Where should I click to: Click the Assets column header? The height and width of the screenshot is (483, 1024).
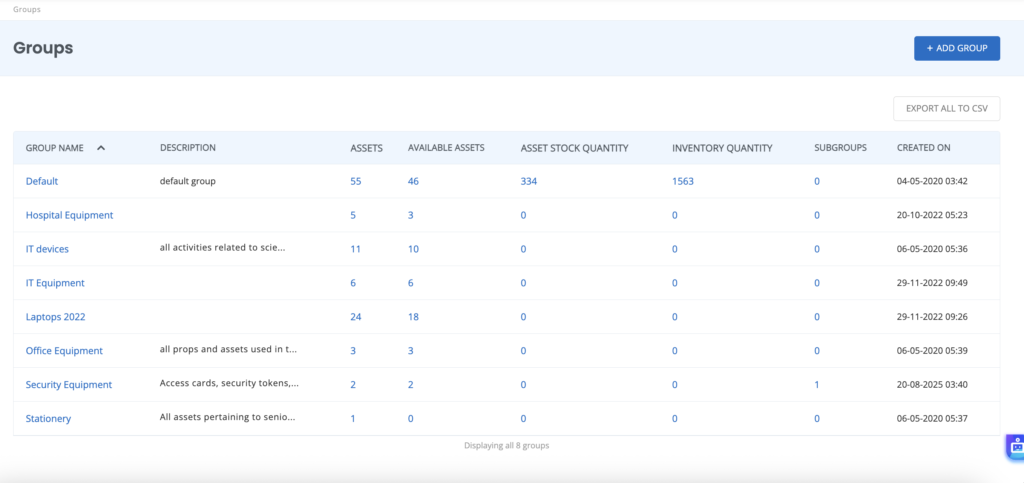[366, 148]
